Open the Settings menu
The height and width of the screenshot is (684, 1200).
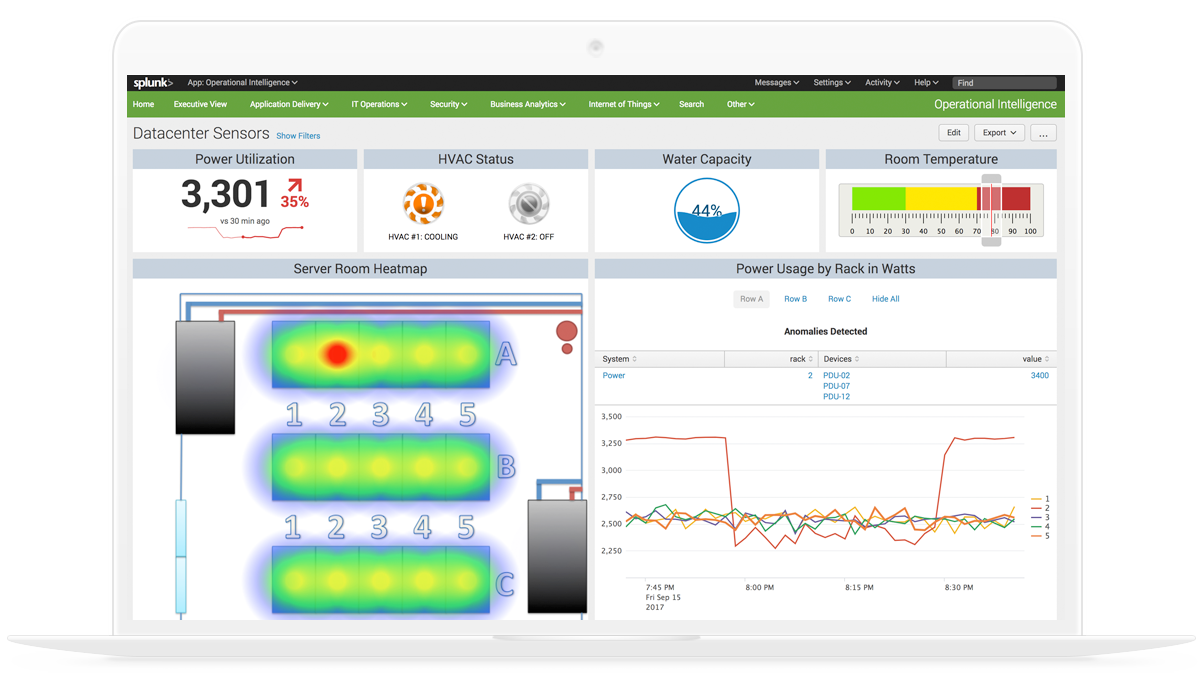click(x=832, y=83)
